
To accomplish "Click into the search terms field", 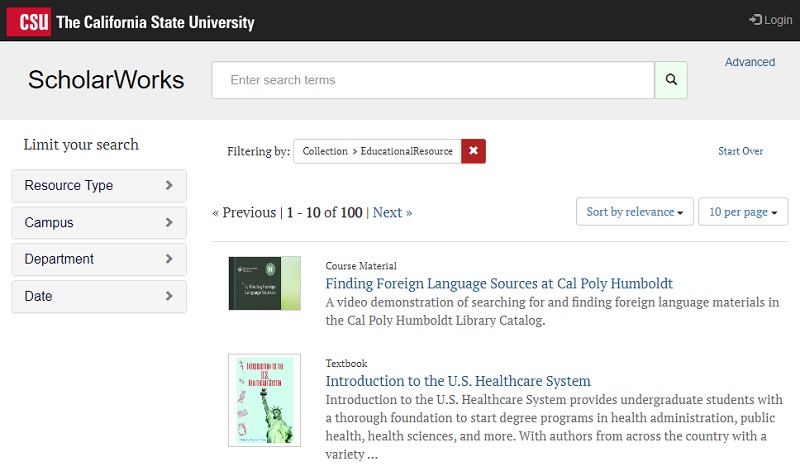I will tap(433, 80).
